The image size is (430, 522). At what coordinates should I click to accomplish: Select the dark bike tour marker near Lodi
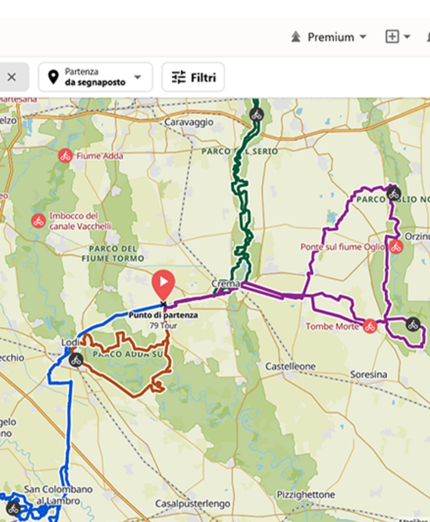pos(76,360)
